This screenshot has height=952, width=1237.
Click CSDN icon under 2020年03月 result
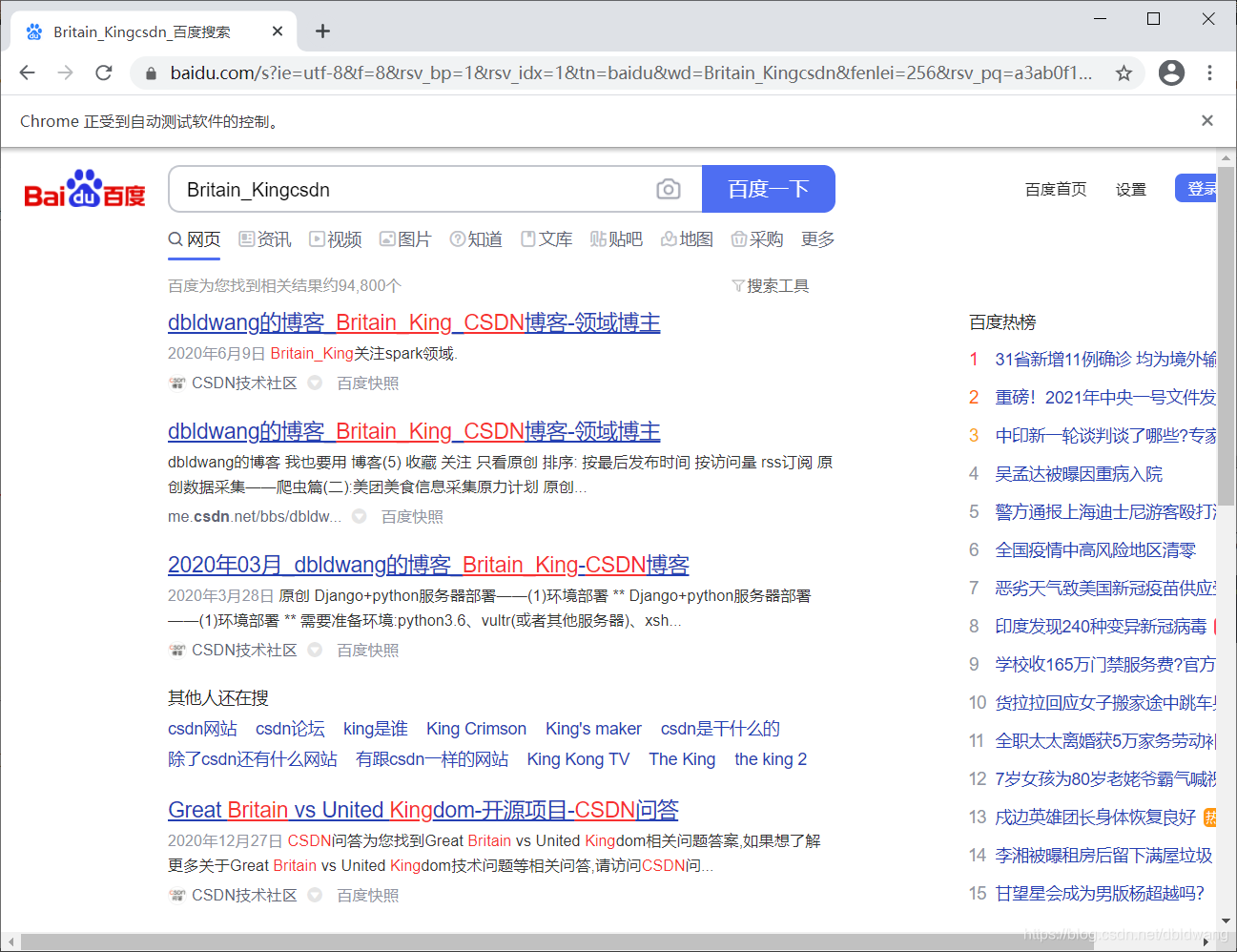(x=177, y=650)
